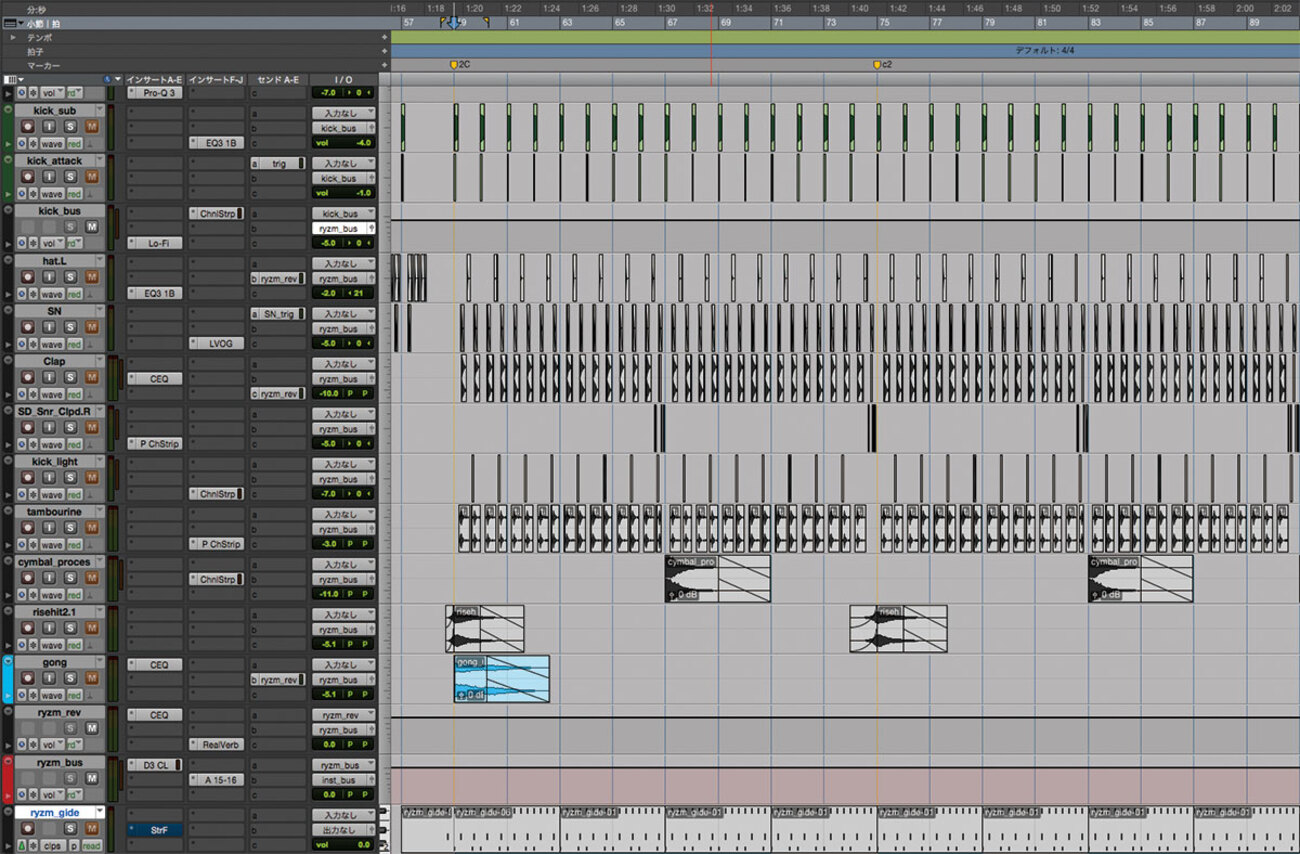Image resolution: width=1300 pixels, height=854 pixels.
Task: Toggle mute on cymbal_proces track
Action: pyautogui.click(x=92, y=579)
